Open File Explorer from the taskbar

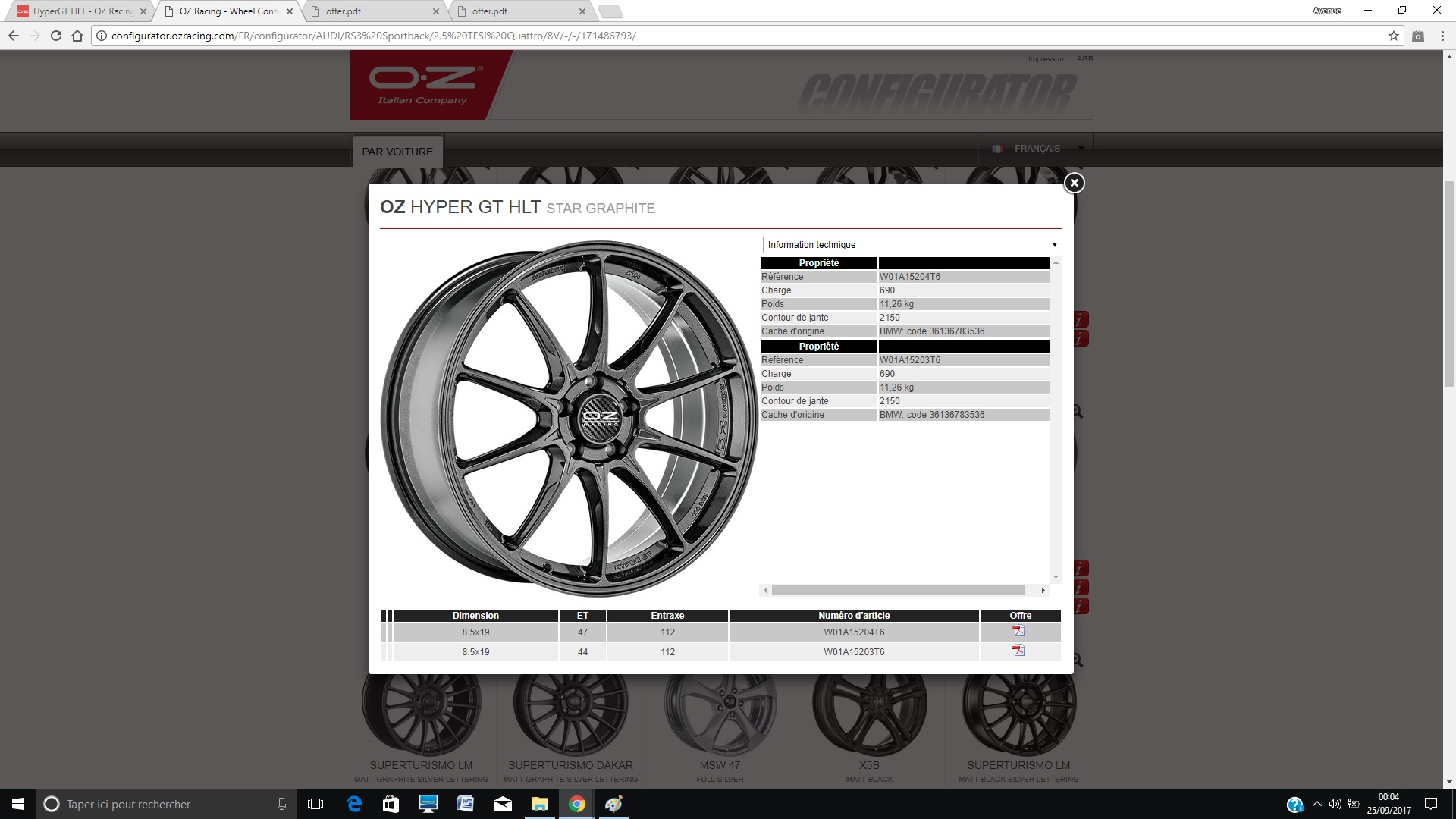[539, 804]
